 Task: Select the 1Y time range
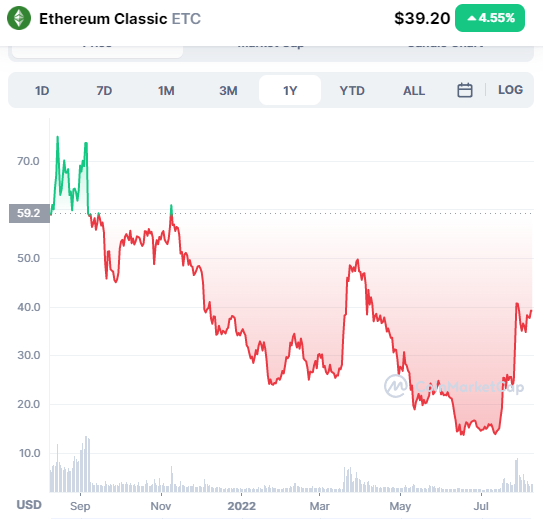click(x=290, y=90)
